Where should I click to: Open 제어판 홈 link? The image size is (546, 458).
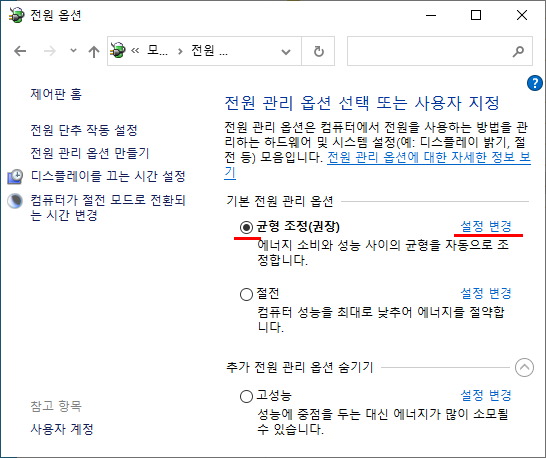coord(56,94)
